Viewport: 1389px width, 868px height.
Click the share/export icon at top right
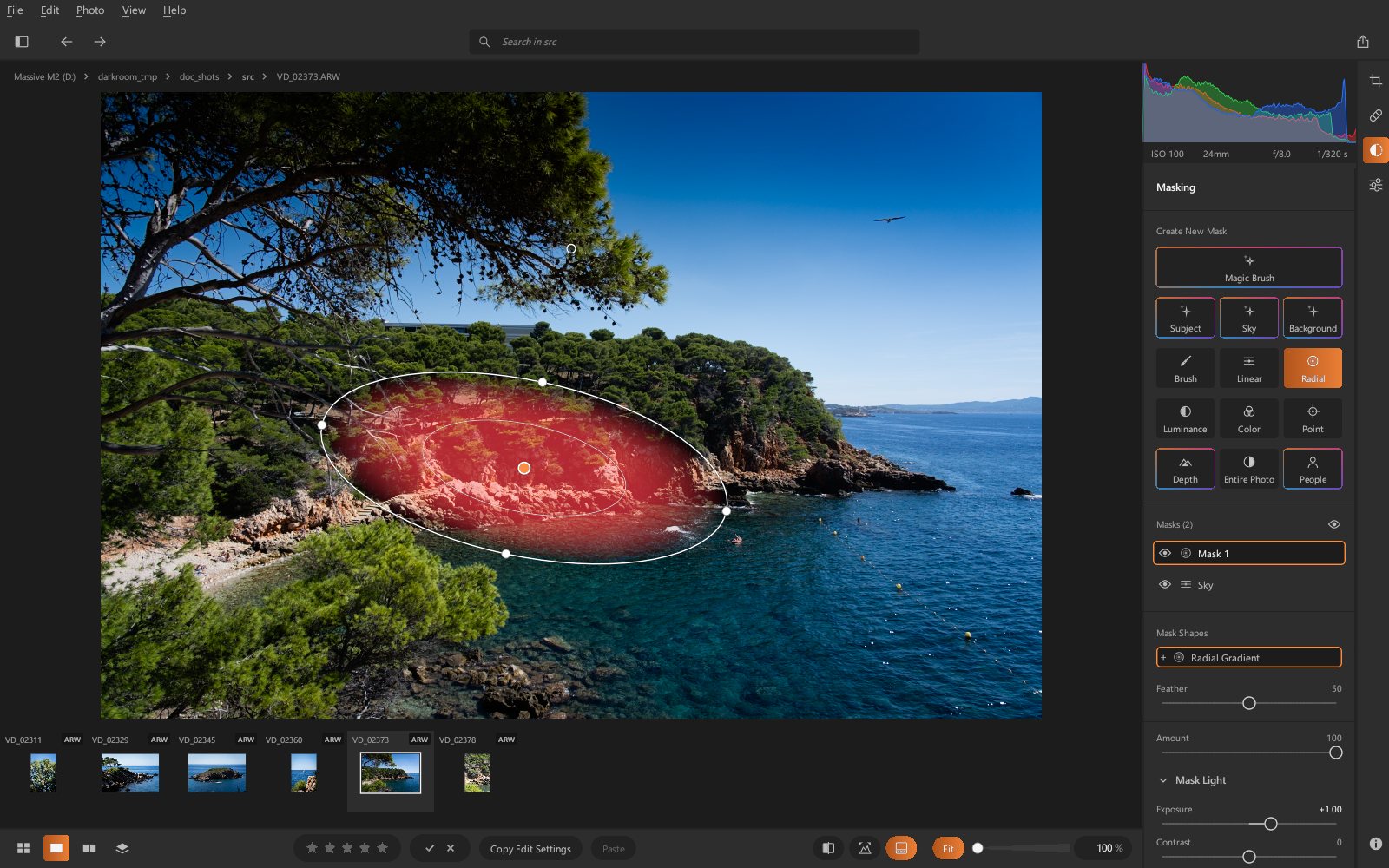click(x=1363, y=42)
